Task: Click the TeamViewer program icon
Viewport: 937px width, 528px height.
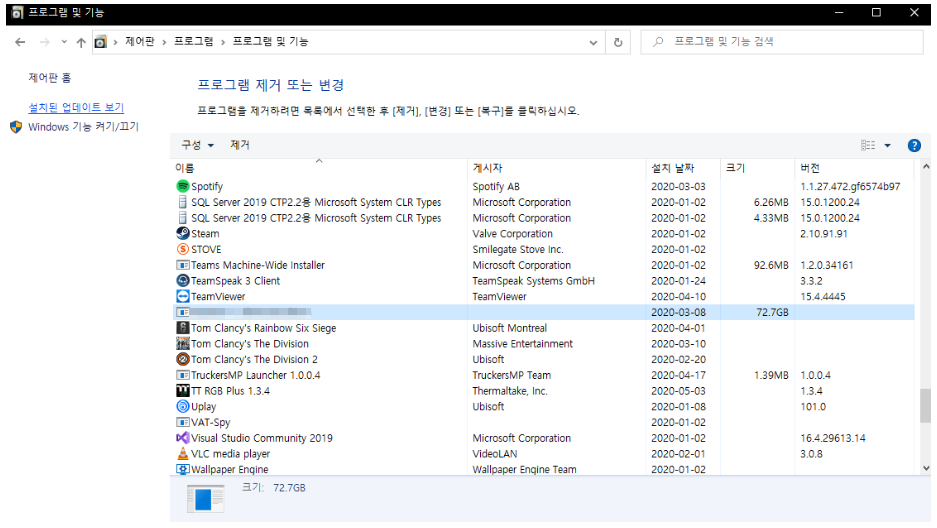Action: 183,296
